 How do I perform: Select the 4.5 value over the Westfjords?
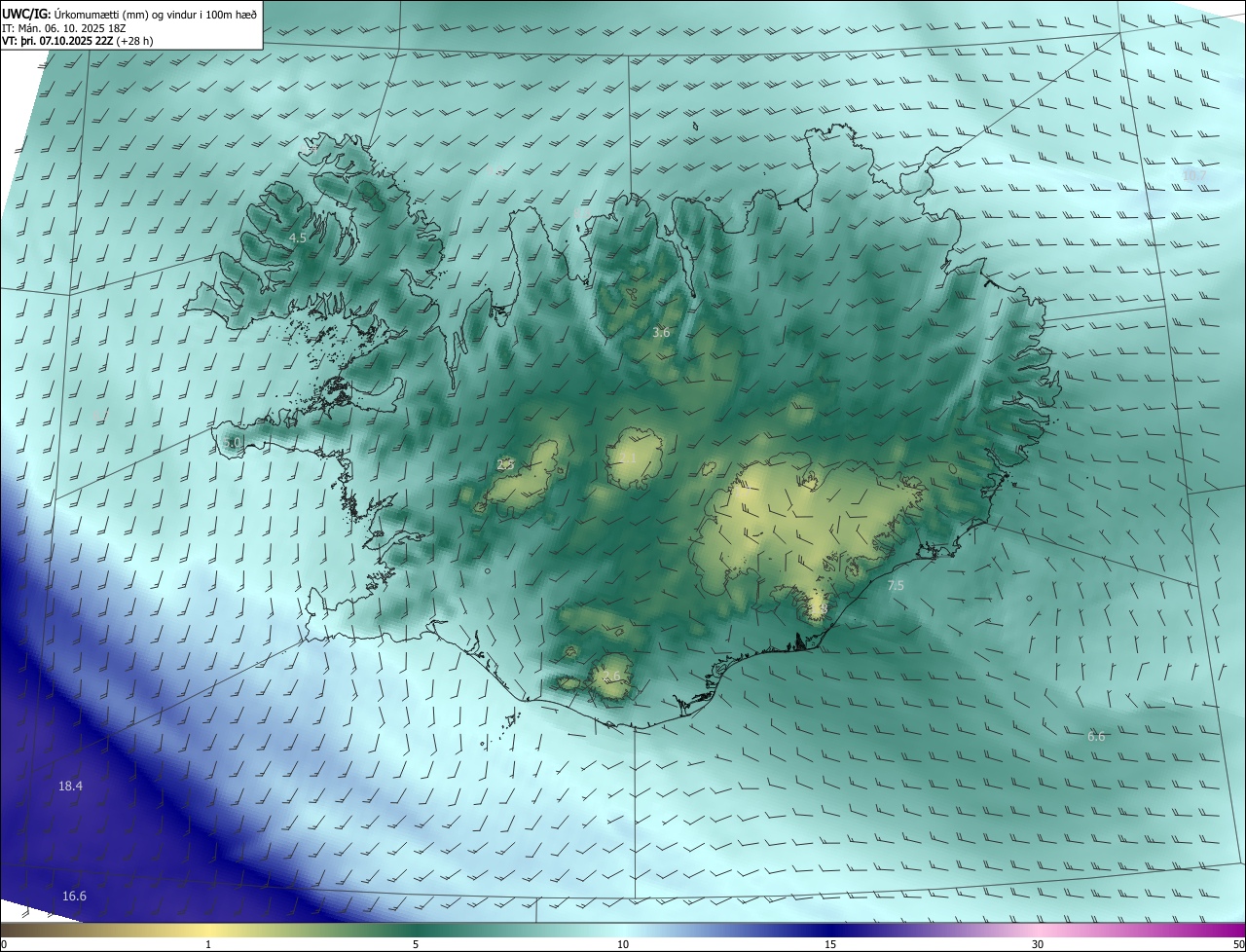(x=298, y=238)
